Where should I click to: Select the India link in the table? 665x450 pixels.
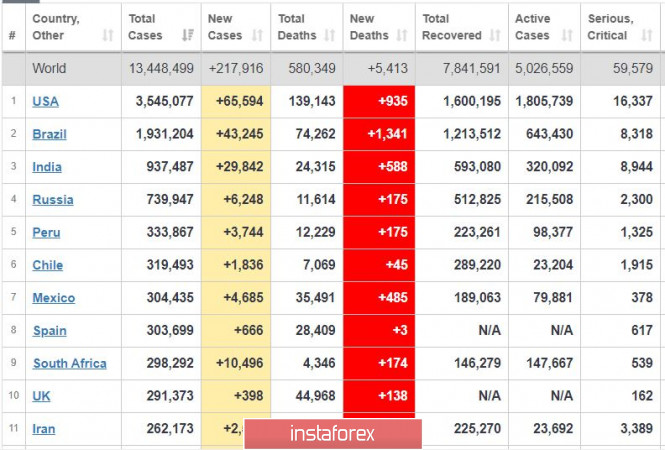[x=47, y=167]
